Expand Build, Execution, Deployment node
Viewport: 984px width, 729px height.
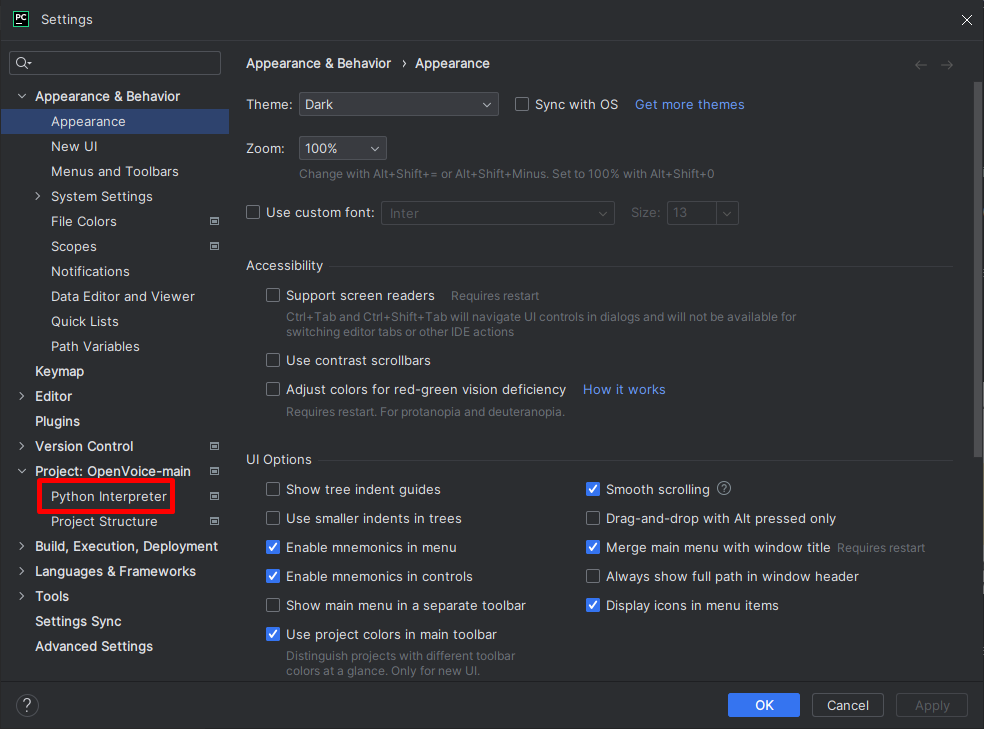22,546
